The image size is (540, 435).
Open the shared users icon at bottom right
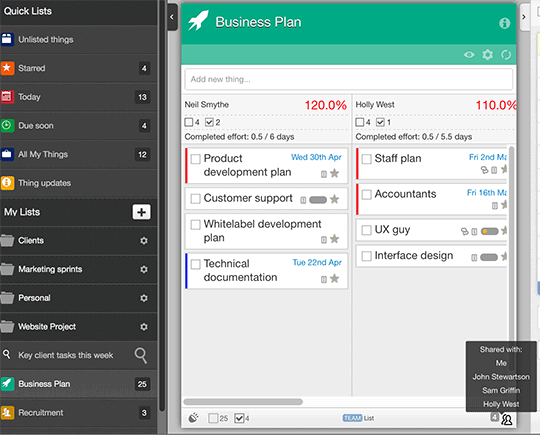click(507, 419)
